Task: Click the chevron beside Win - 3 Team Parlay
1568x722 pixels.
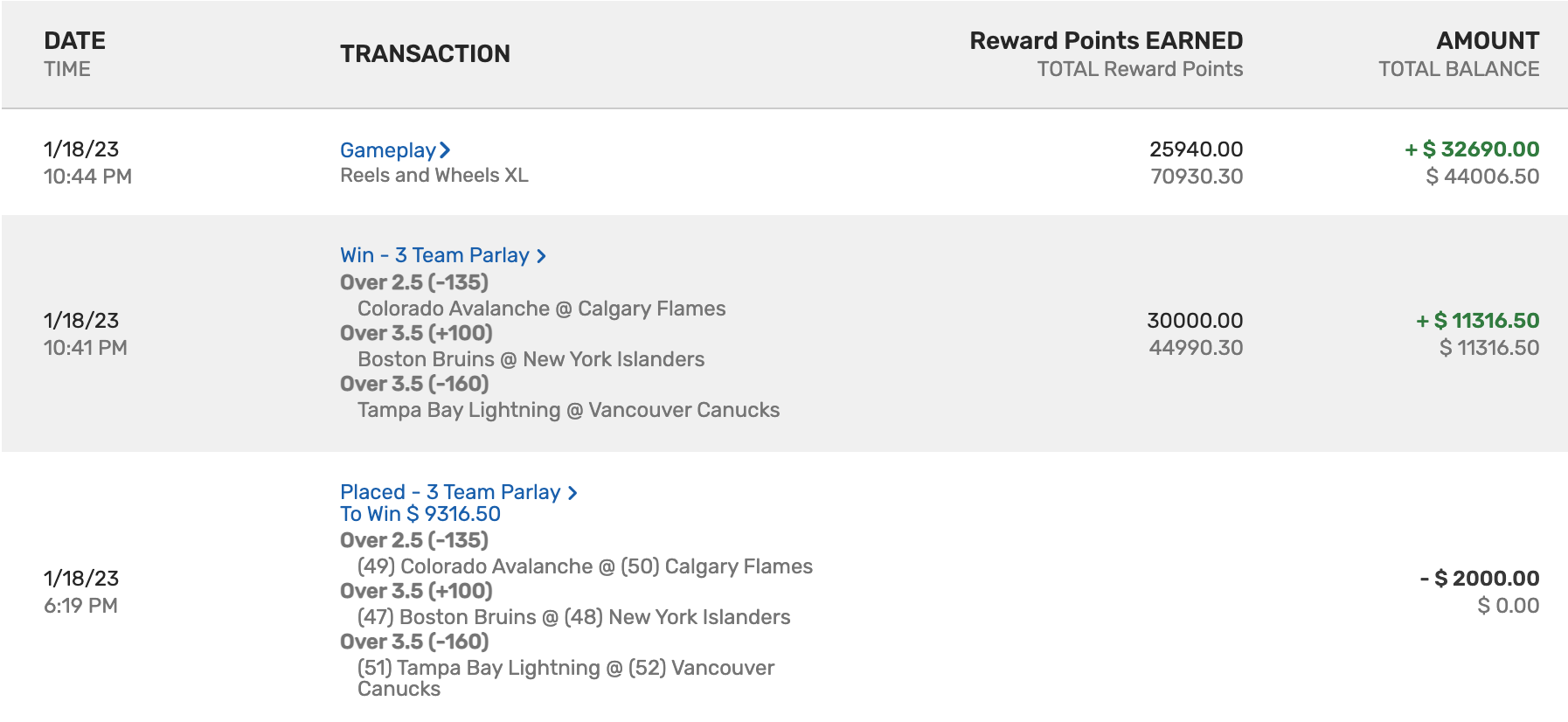Action: (x=541, y=256)
